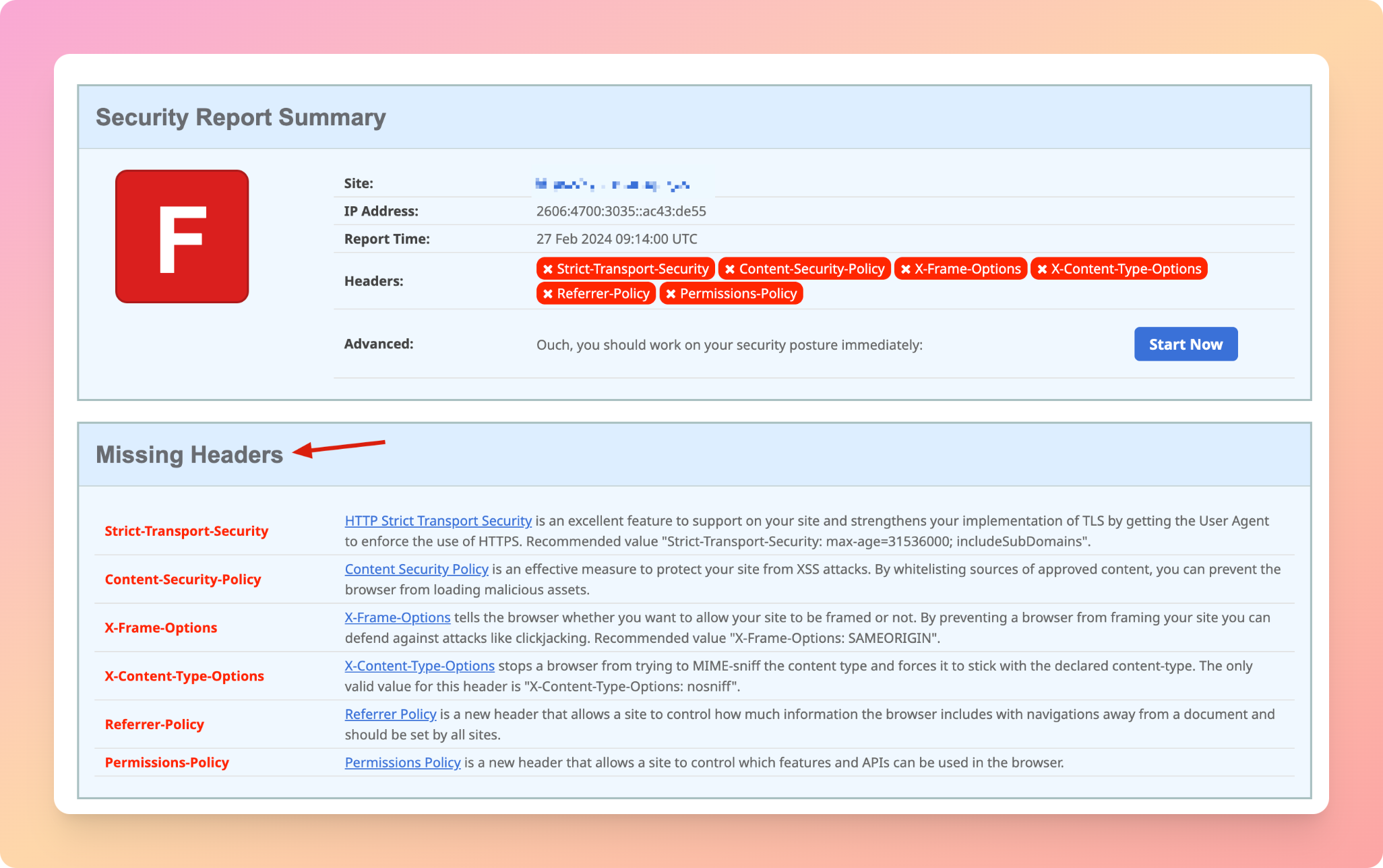Click the red Strict-Transport-Security row label
1383x868 pixels.
click(187, 531)
